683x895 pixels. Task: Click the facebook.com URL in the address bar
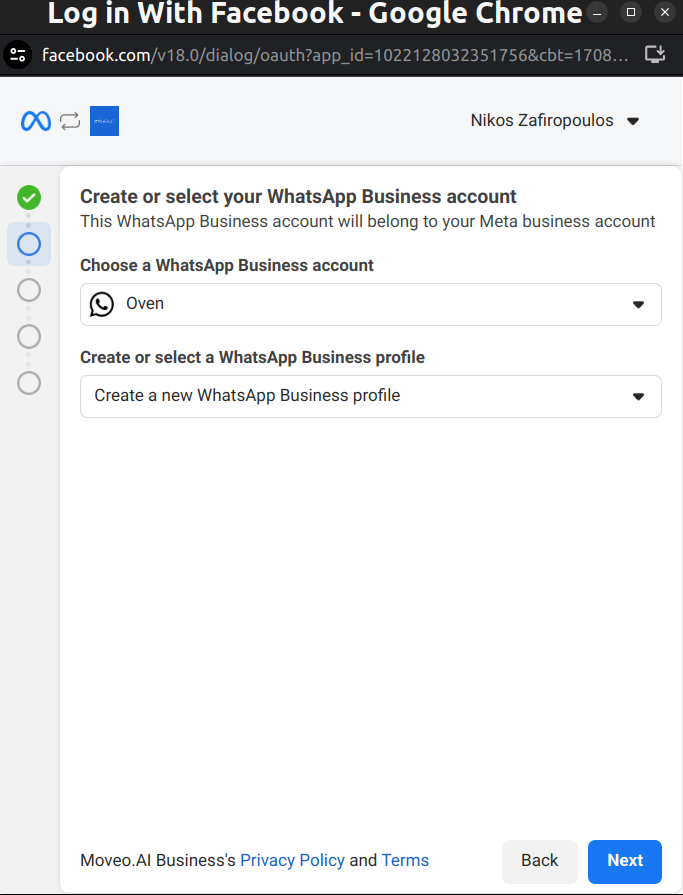click(336, 55)
